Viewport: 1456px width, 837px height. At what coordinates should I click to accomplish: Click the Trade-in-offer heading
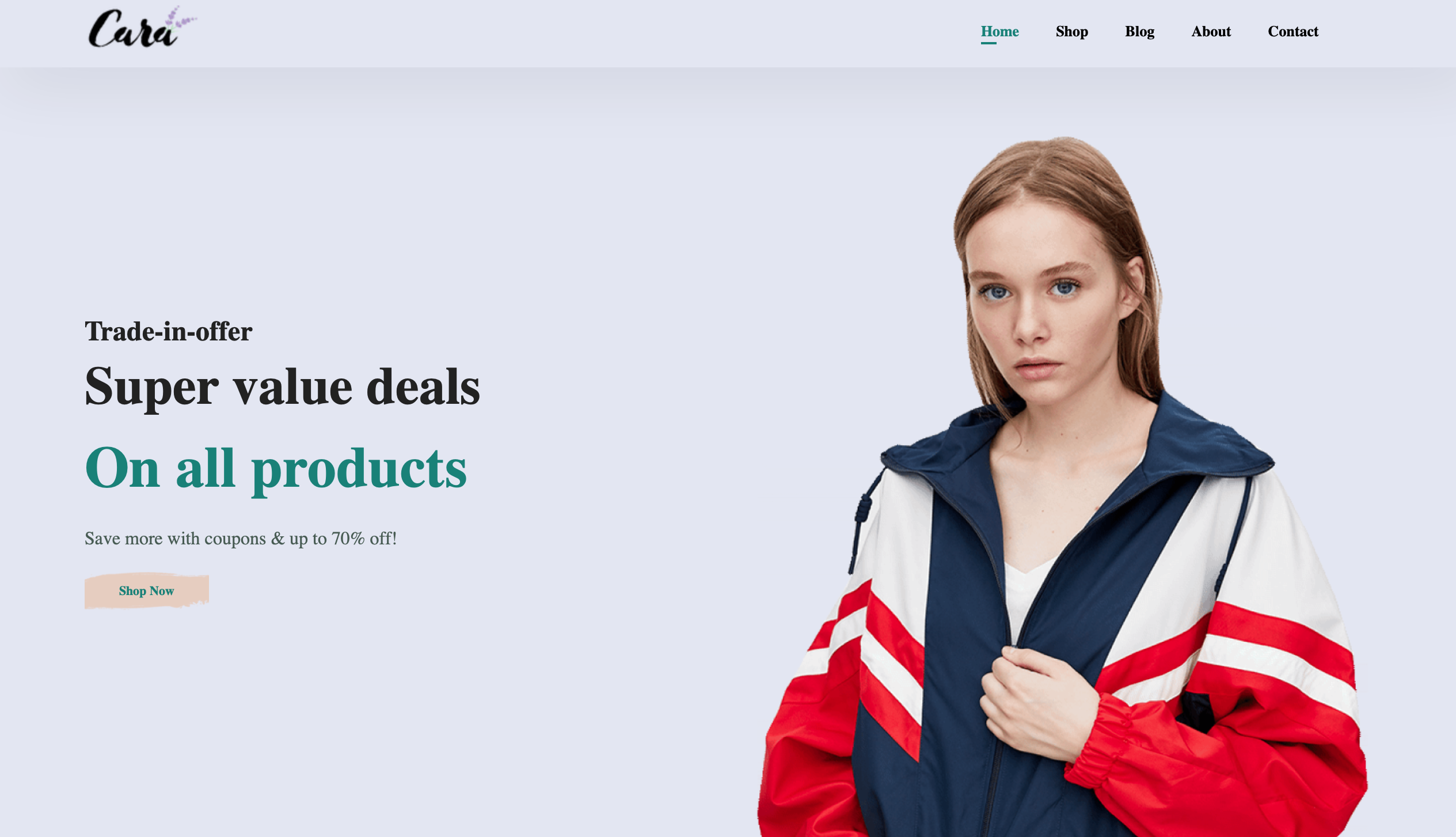tap(168, 331)
